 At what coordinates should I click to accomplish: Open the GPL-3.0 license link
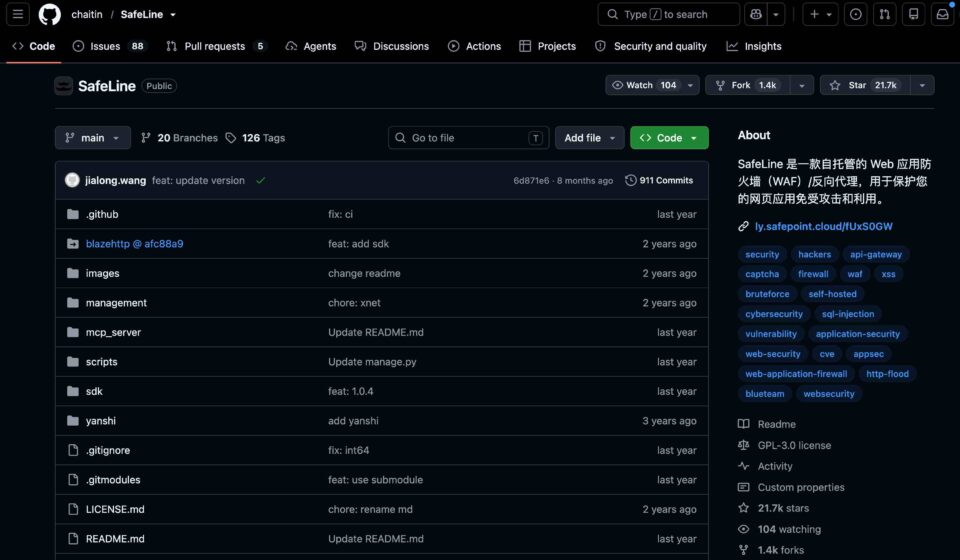point(794,445)
